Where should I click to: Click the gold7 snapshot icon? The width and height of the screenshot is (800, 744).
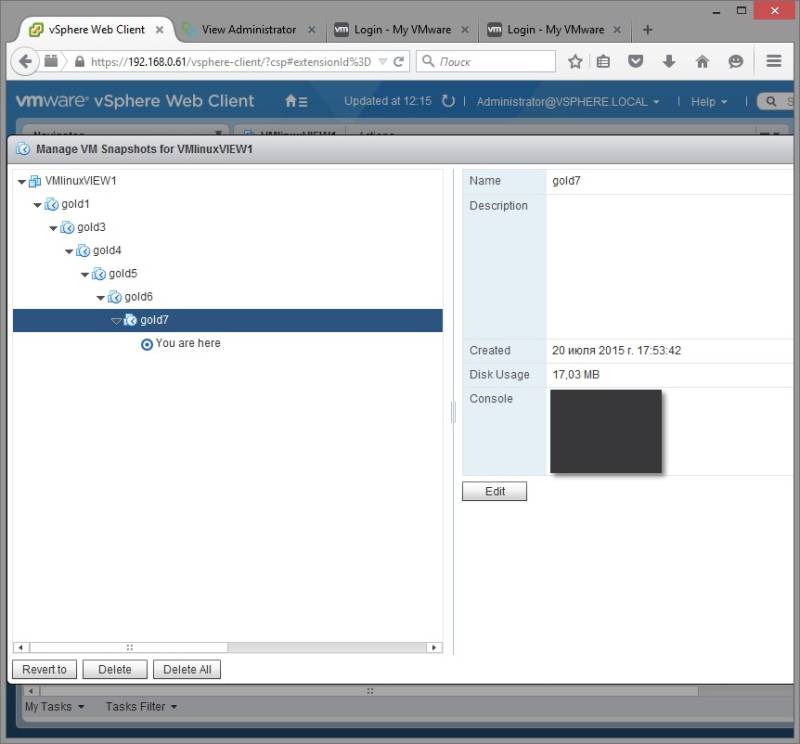(x=130, y=320)
